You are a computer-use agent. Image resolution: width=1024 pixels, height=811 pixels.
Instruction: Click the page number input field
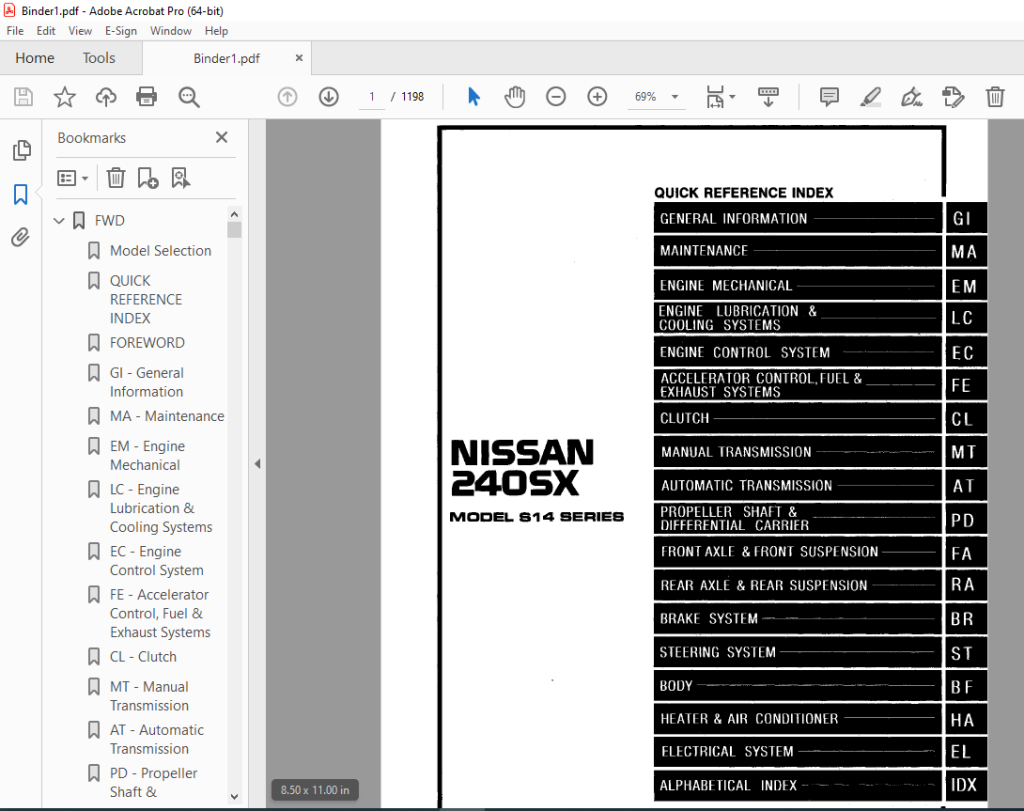point(372,97)
